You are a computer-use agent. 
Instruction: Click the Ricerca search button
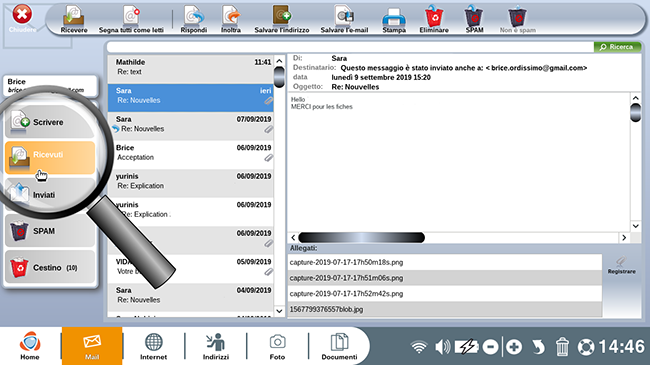[617, 47]
